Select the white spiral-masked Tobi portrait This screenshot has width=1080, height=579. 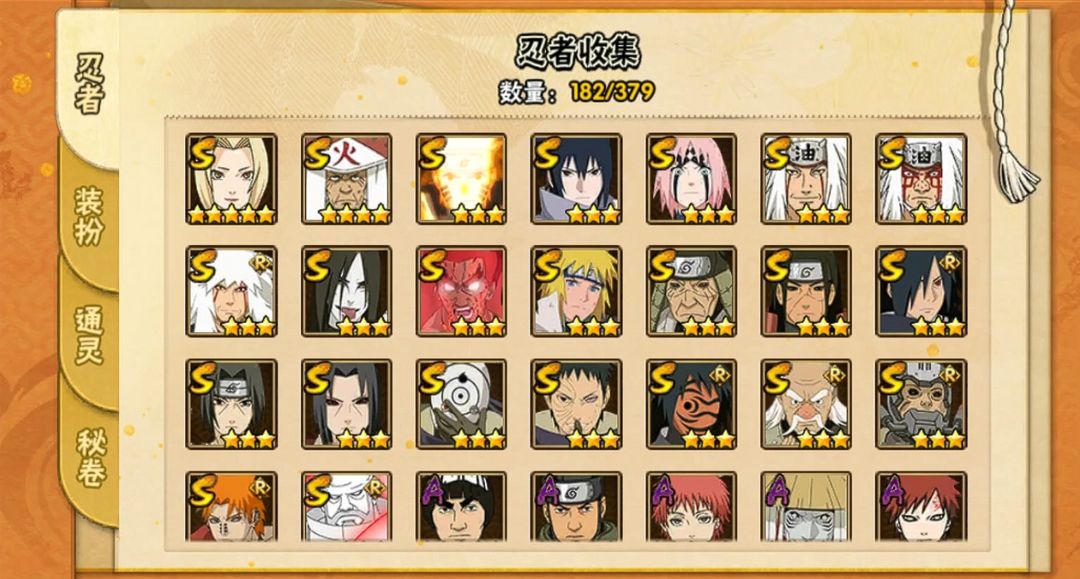point(461,404)
